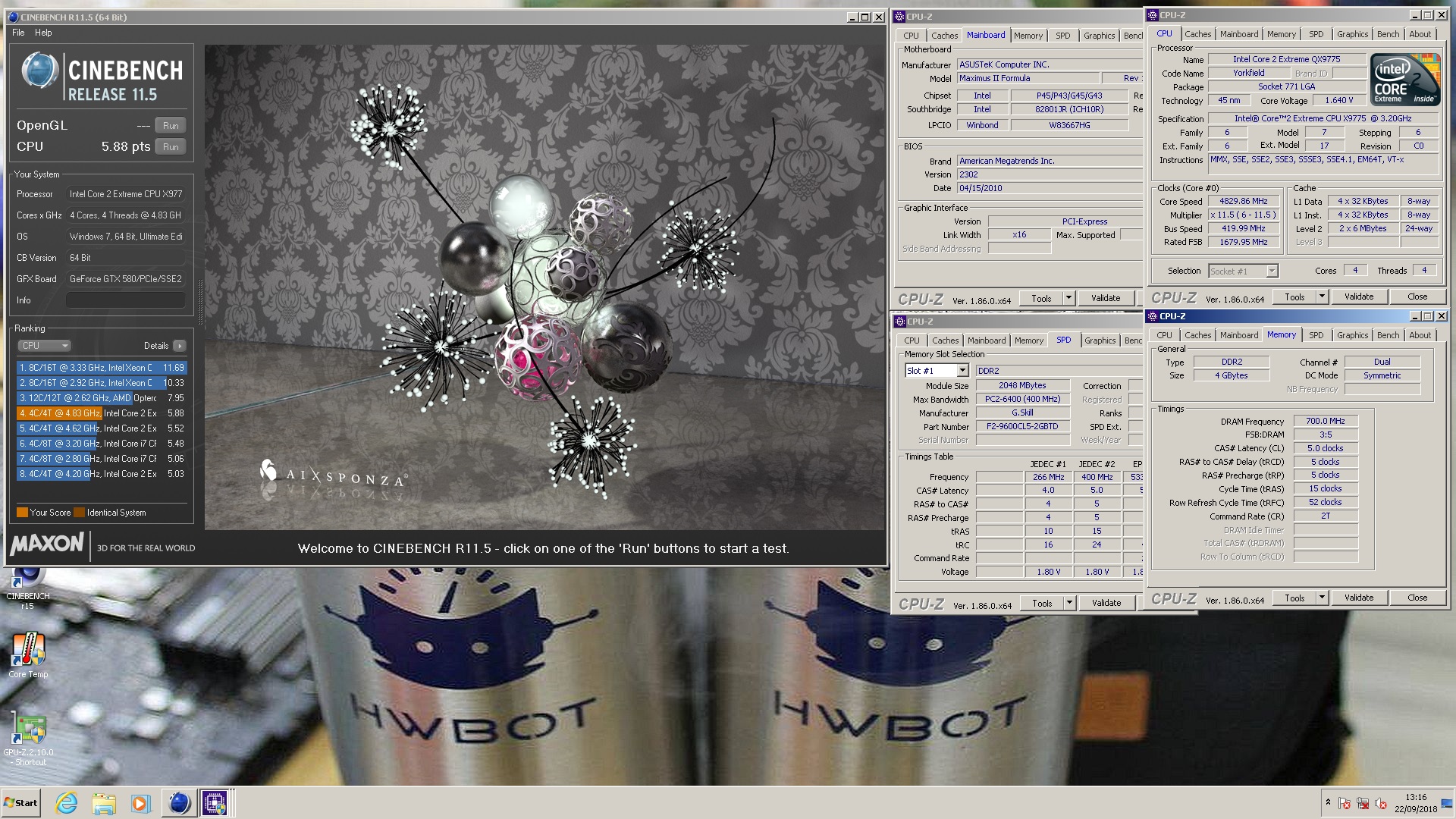Run the CPU benchmark
Image resolution: width=1456 pixels, height=819 pixels.
coord(171,147)
